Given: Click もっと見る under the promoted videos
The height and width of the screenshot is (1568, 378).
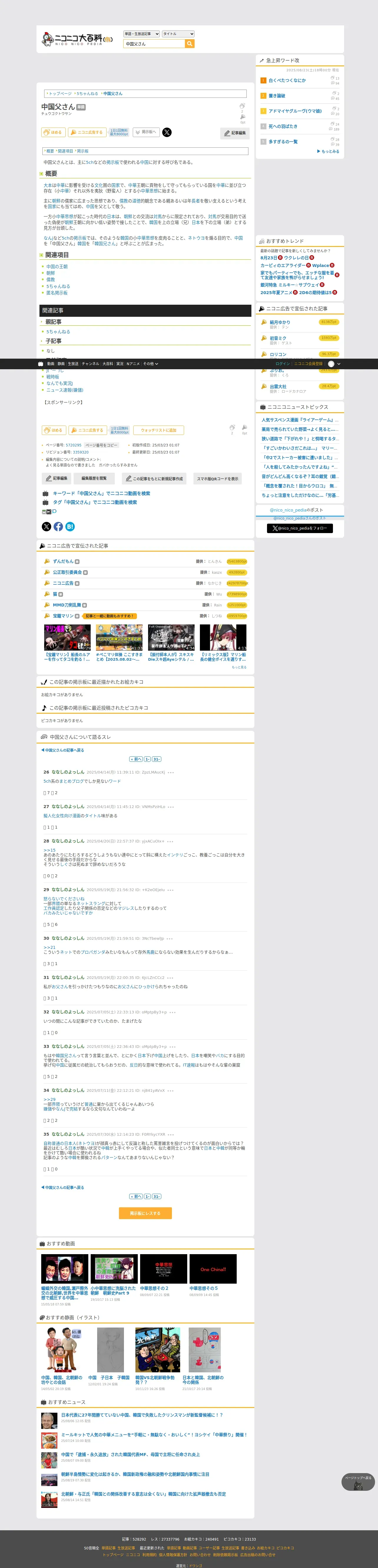Looking at the screenshot, I should point(239,667).
